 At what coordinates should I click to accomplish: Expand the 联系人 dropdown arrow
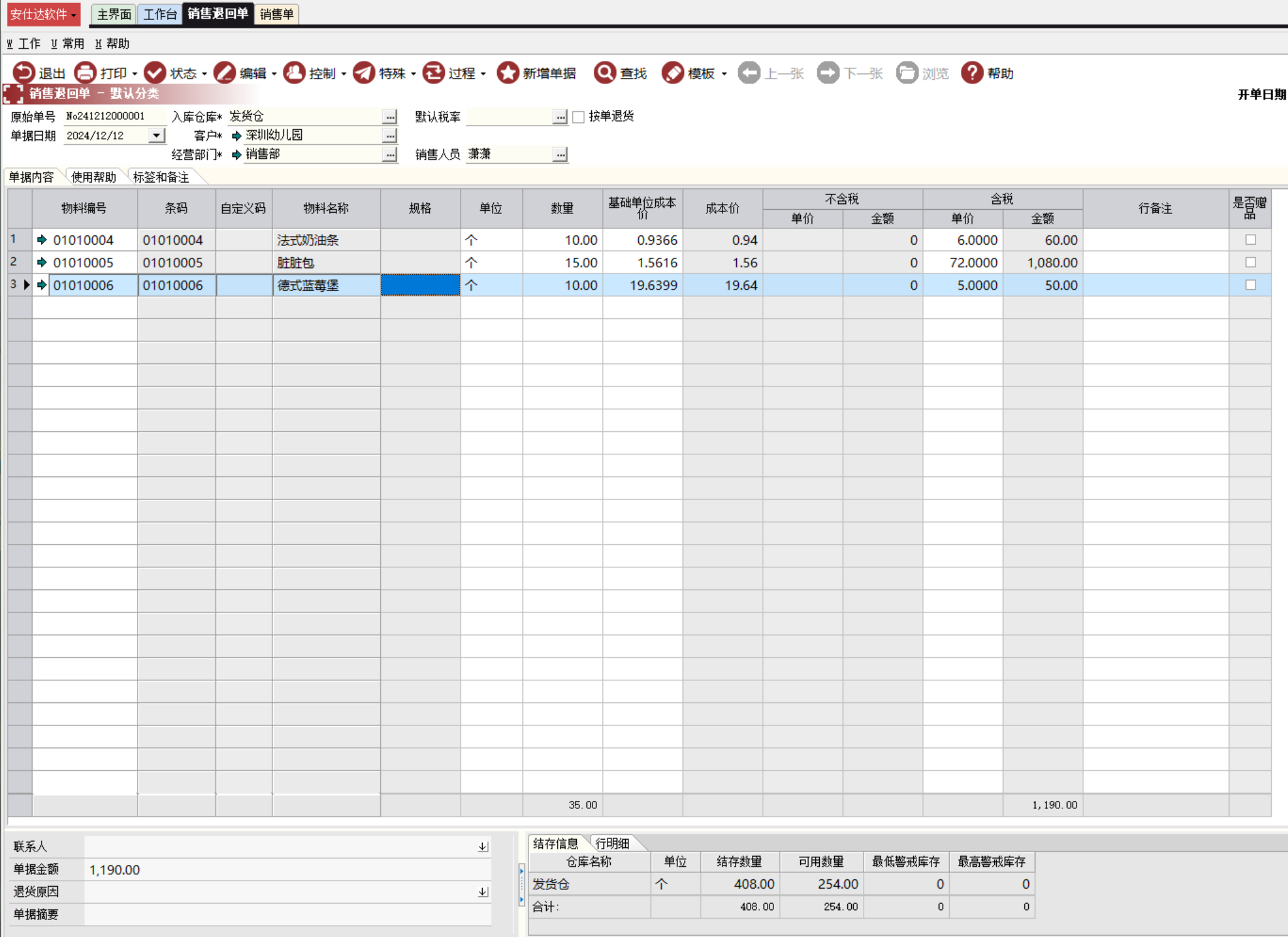pos(483,847)
